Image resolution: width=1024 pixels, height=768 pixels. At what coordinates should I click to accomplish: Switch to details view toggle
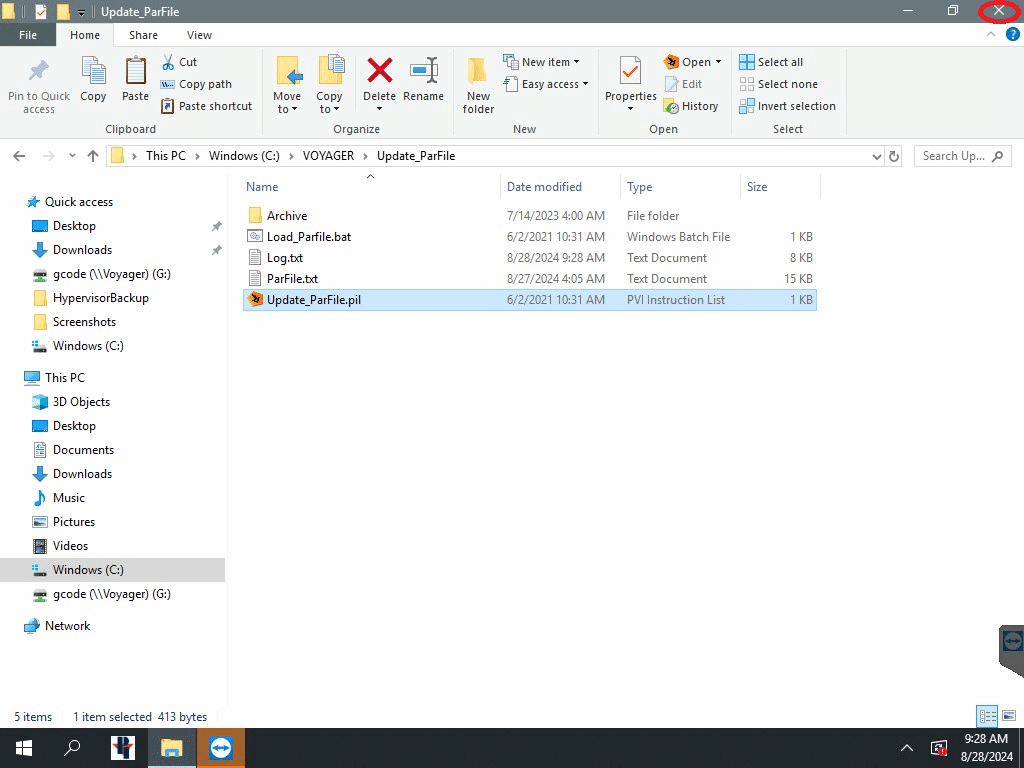pyautogui.click(x=988, y=716)
